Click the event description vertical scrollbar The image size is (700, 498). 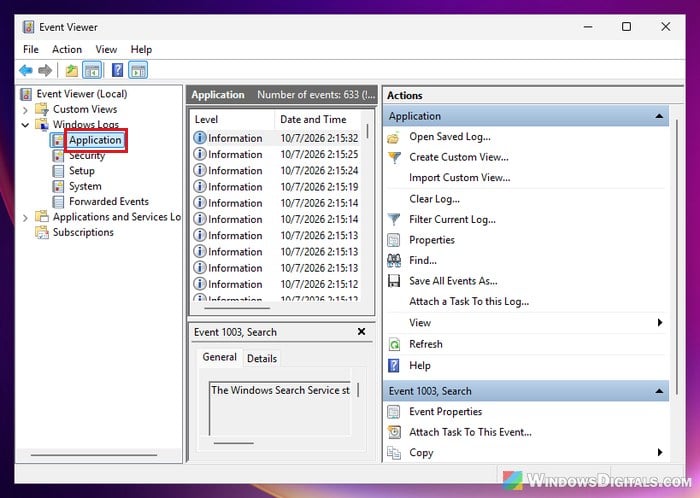click(358, 390)
